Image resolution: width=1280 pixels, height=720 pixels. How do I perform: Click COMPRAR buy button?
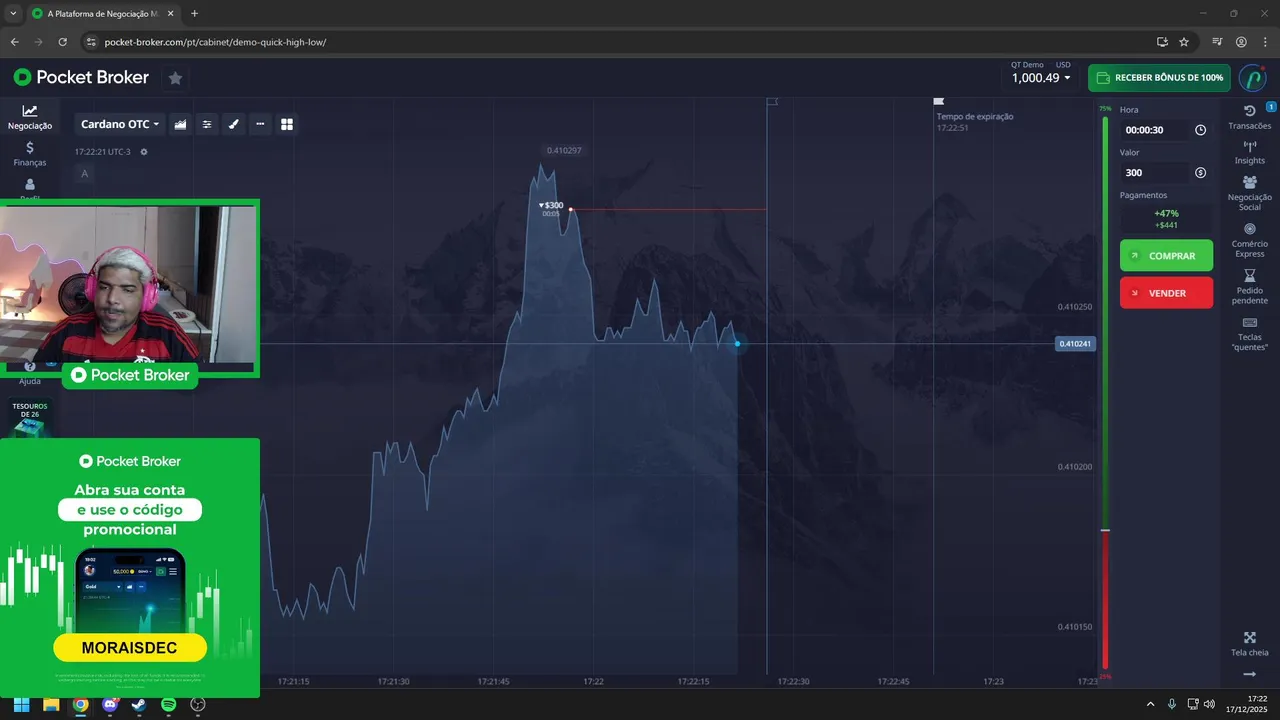tap(1166, 256)
